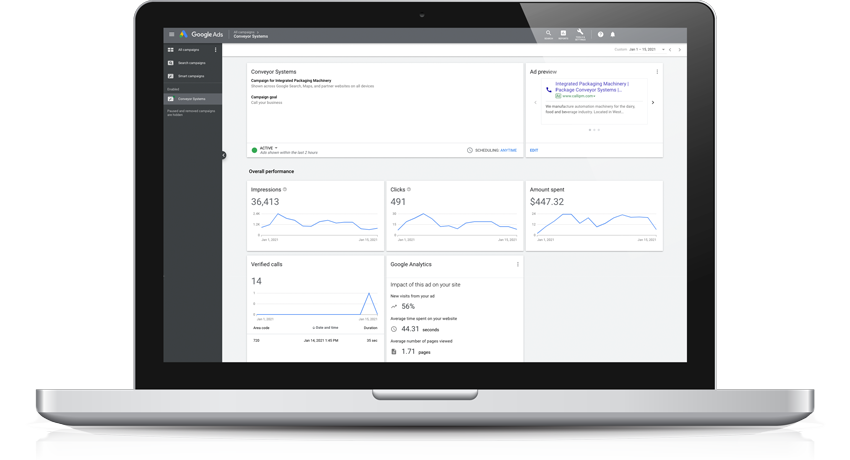Go to next date range
The width and height of the screenshot is (850, 460).
coord(679,49)
